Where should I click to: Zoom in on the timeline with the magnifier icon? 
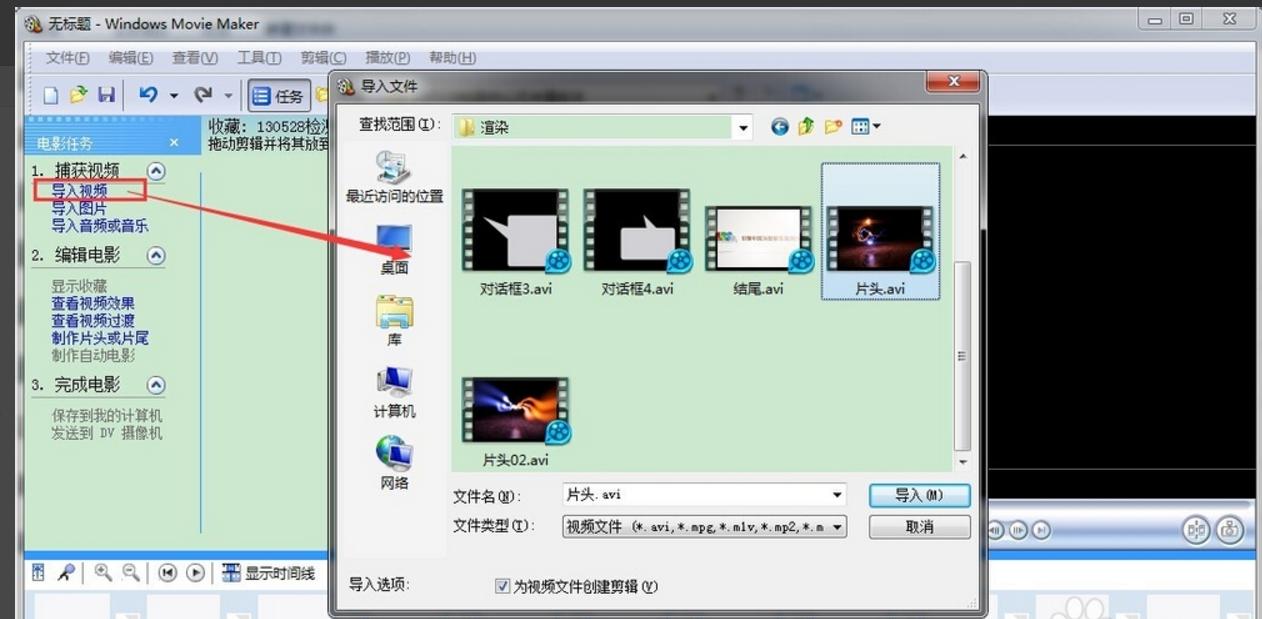click(x=101, y=572)
